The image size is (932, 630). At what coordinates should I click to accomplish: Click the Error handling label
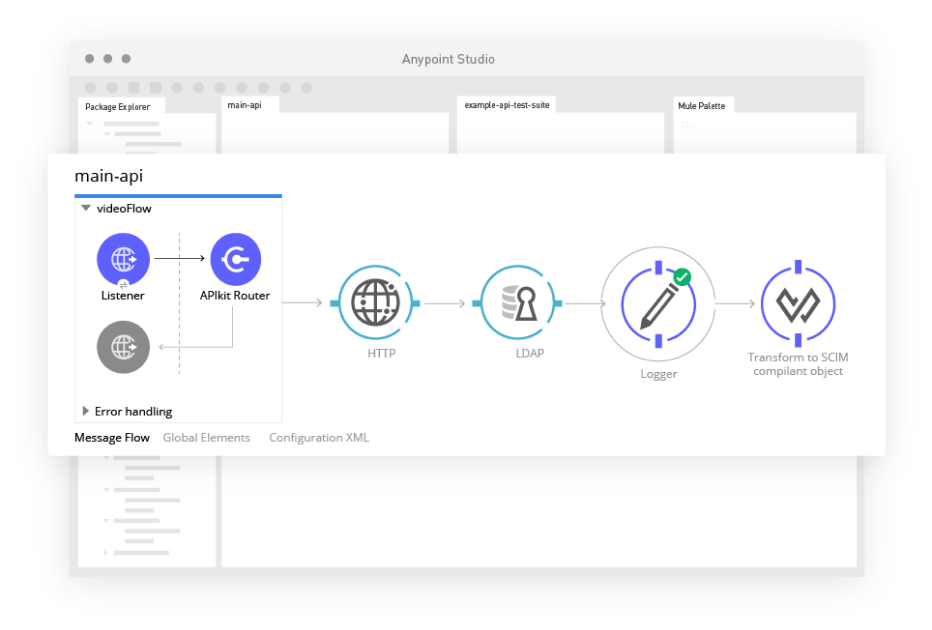tap(133, 411)
